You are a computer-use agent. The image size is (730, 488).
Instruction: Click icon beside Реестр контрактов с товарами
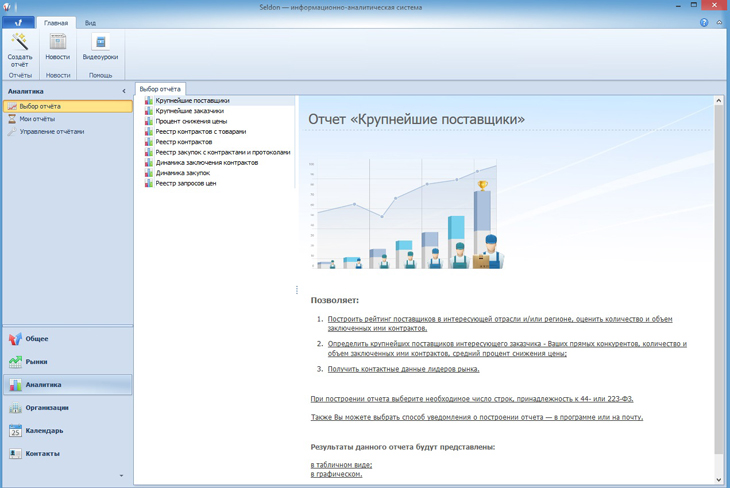coord(149,131)
